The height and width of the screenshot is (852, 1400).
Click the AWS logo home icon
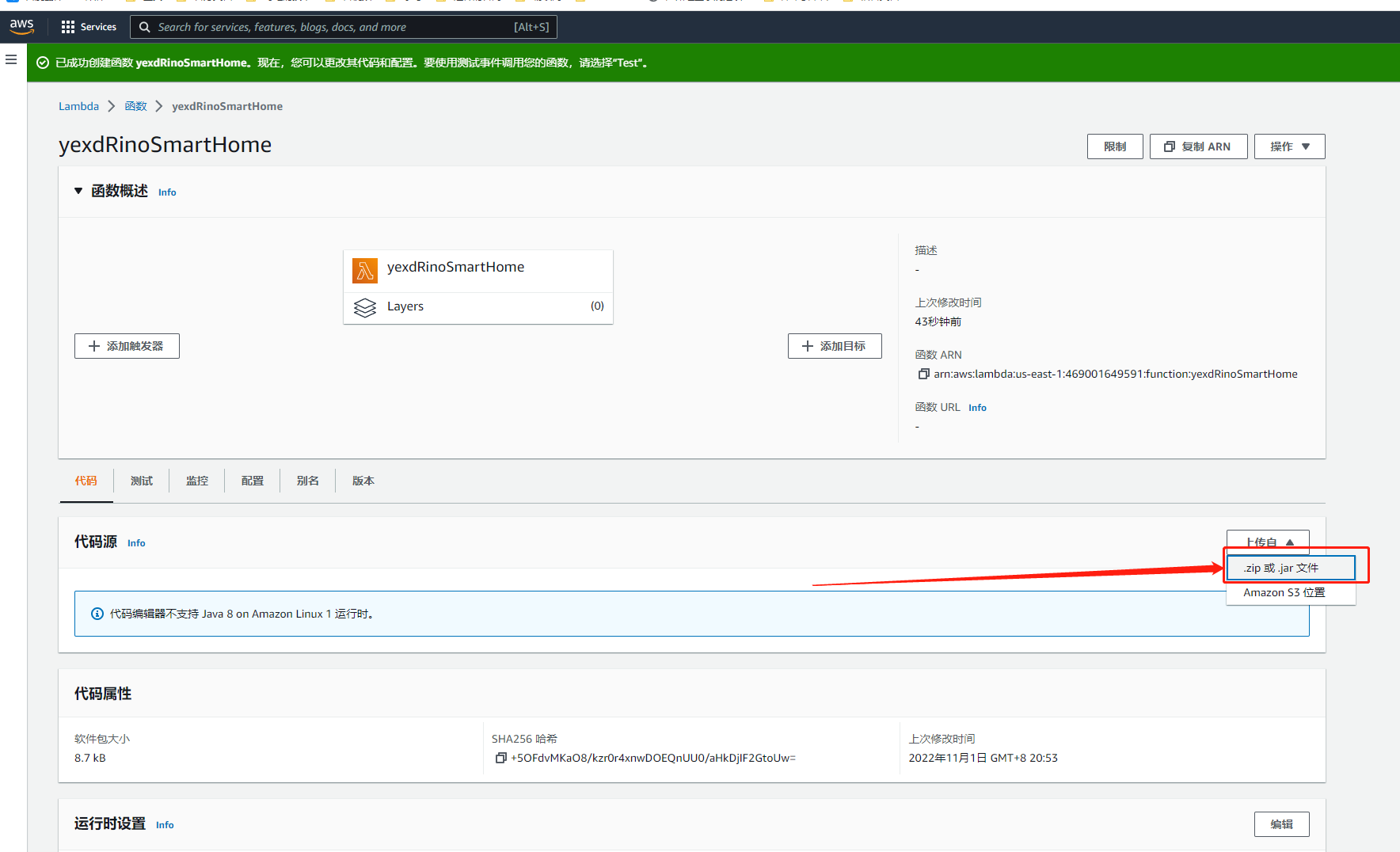click(21, 26)
